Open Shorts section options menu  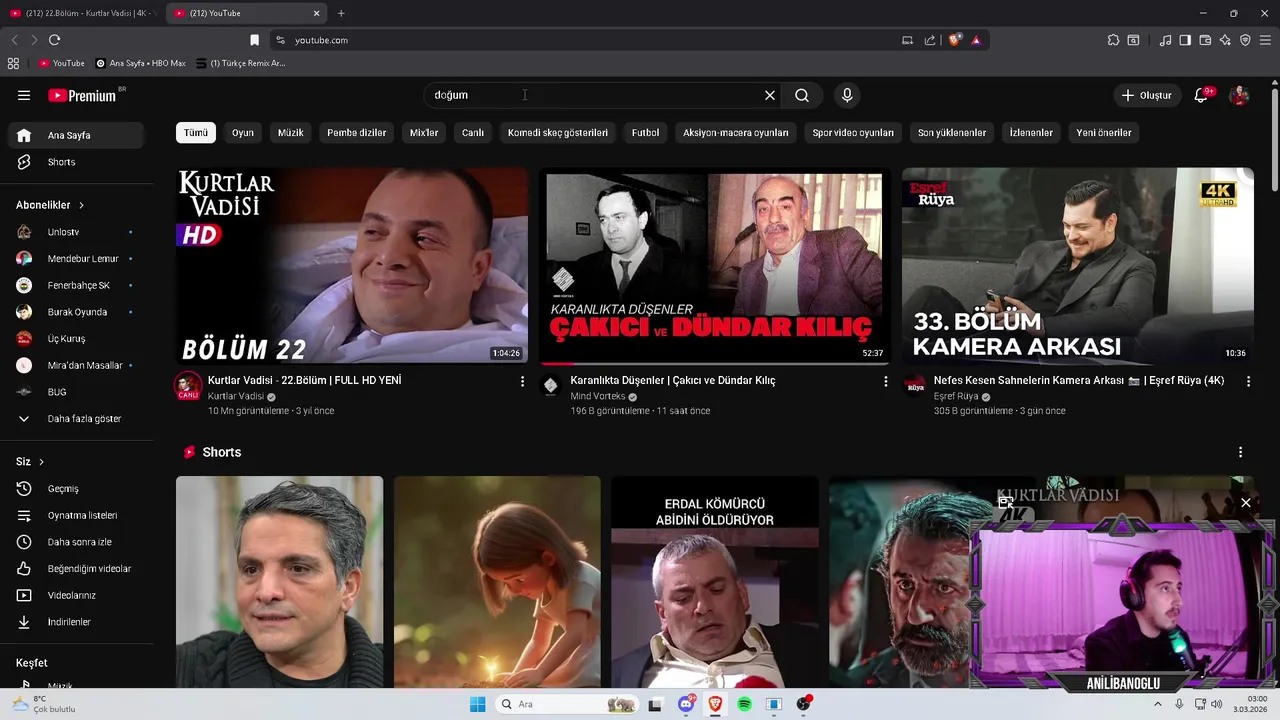[x=1241, y=452]
